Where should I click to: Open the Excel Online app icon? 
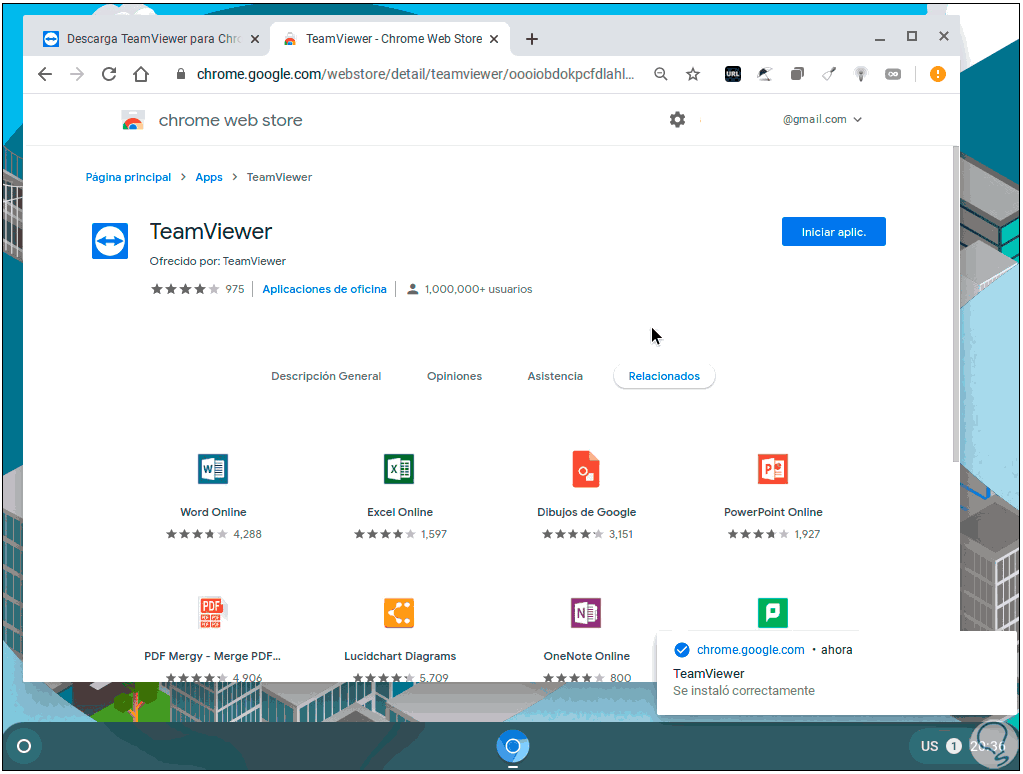399,469
